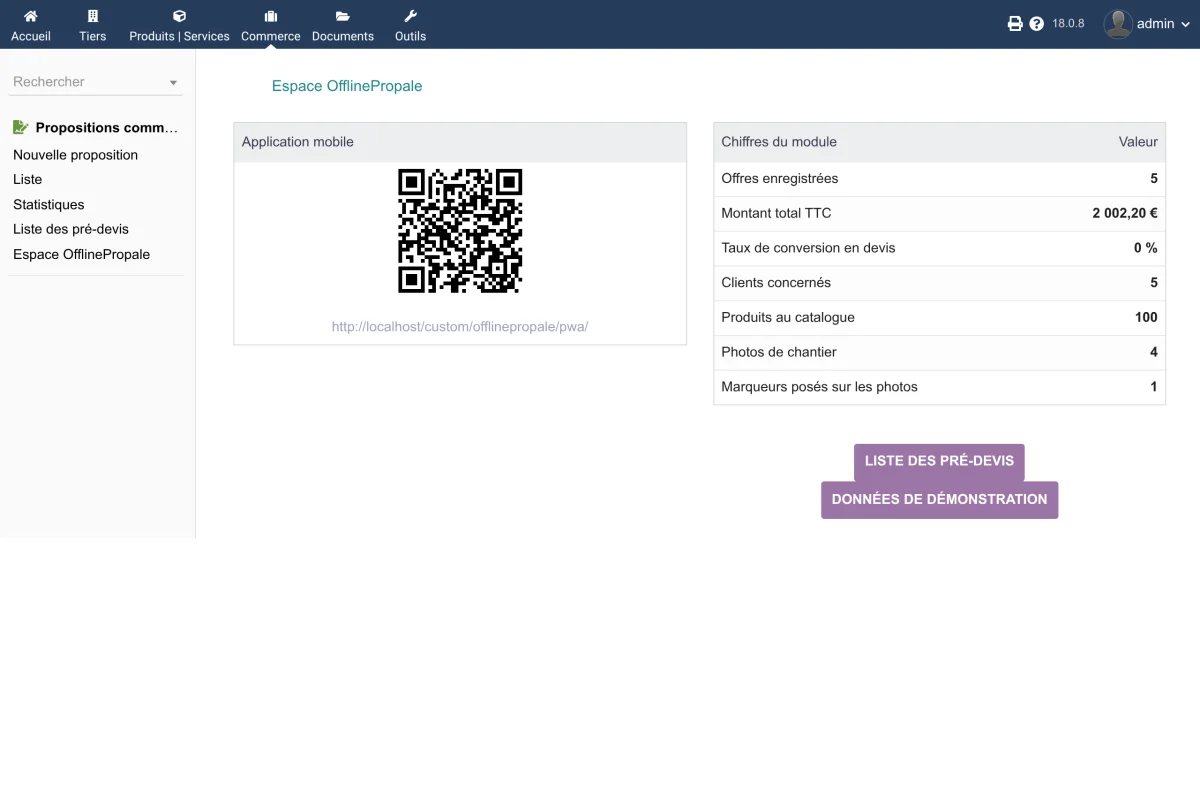Click the Offres enregistrées row label
This screenshot has width=1200, height=807.
tap(780, 178)
